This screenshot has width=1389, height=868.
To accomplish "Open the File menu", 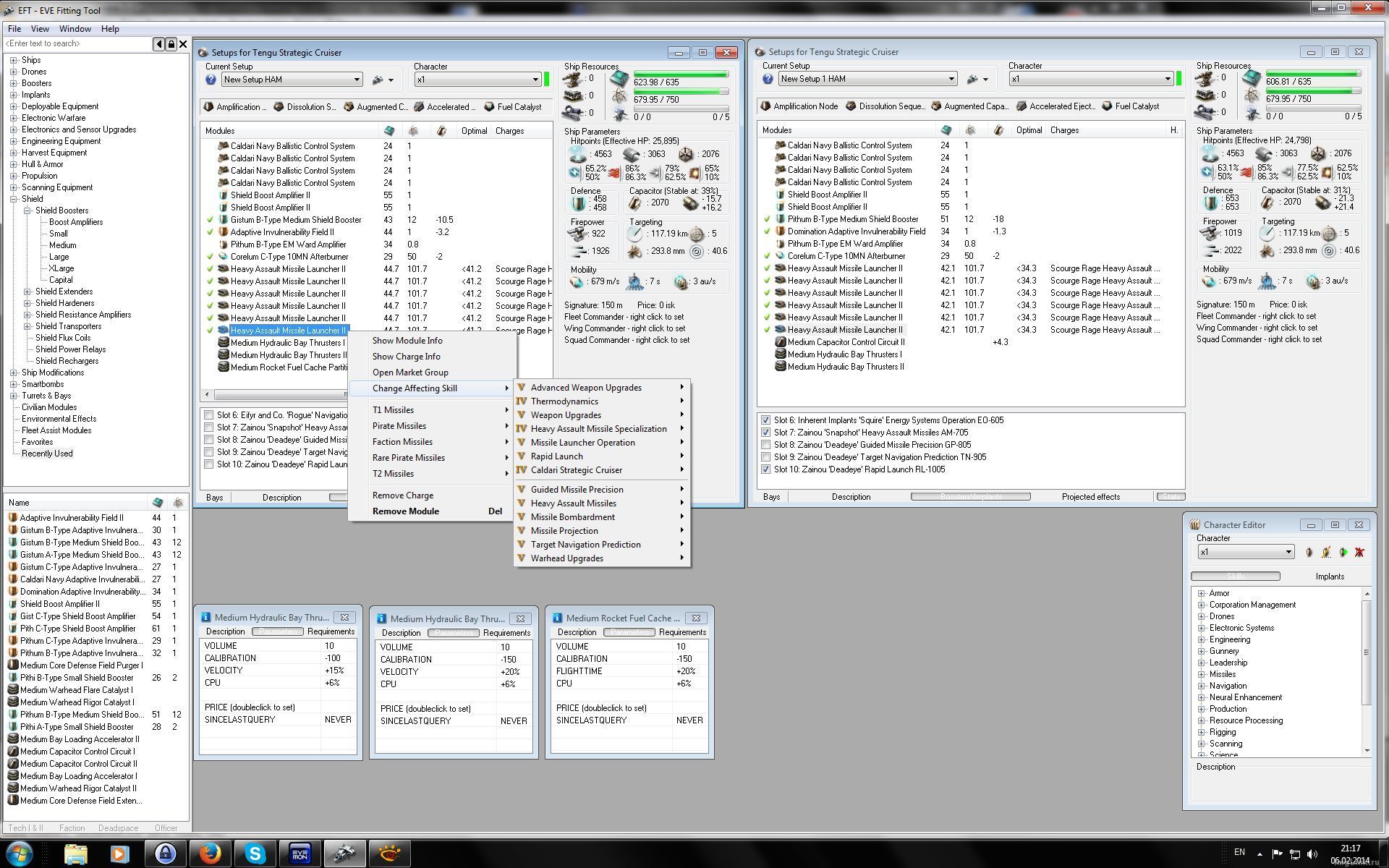I will point(14,29).
